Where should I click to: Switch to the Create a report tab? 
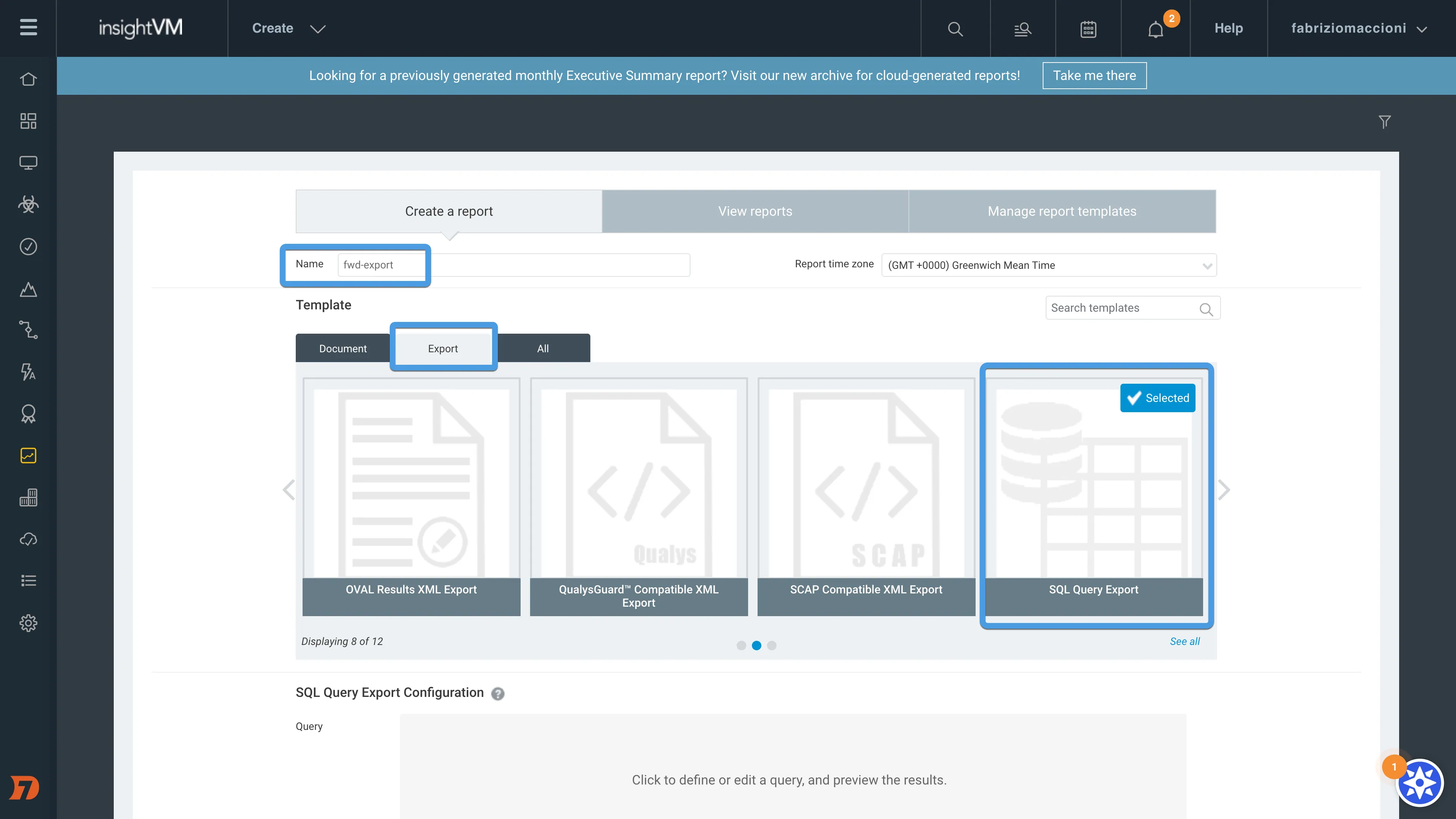449,211
